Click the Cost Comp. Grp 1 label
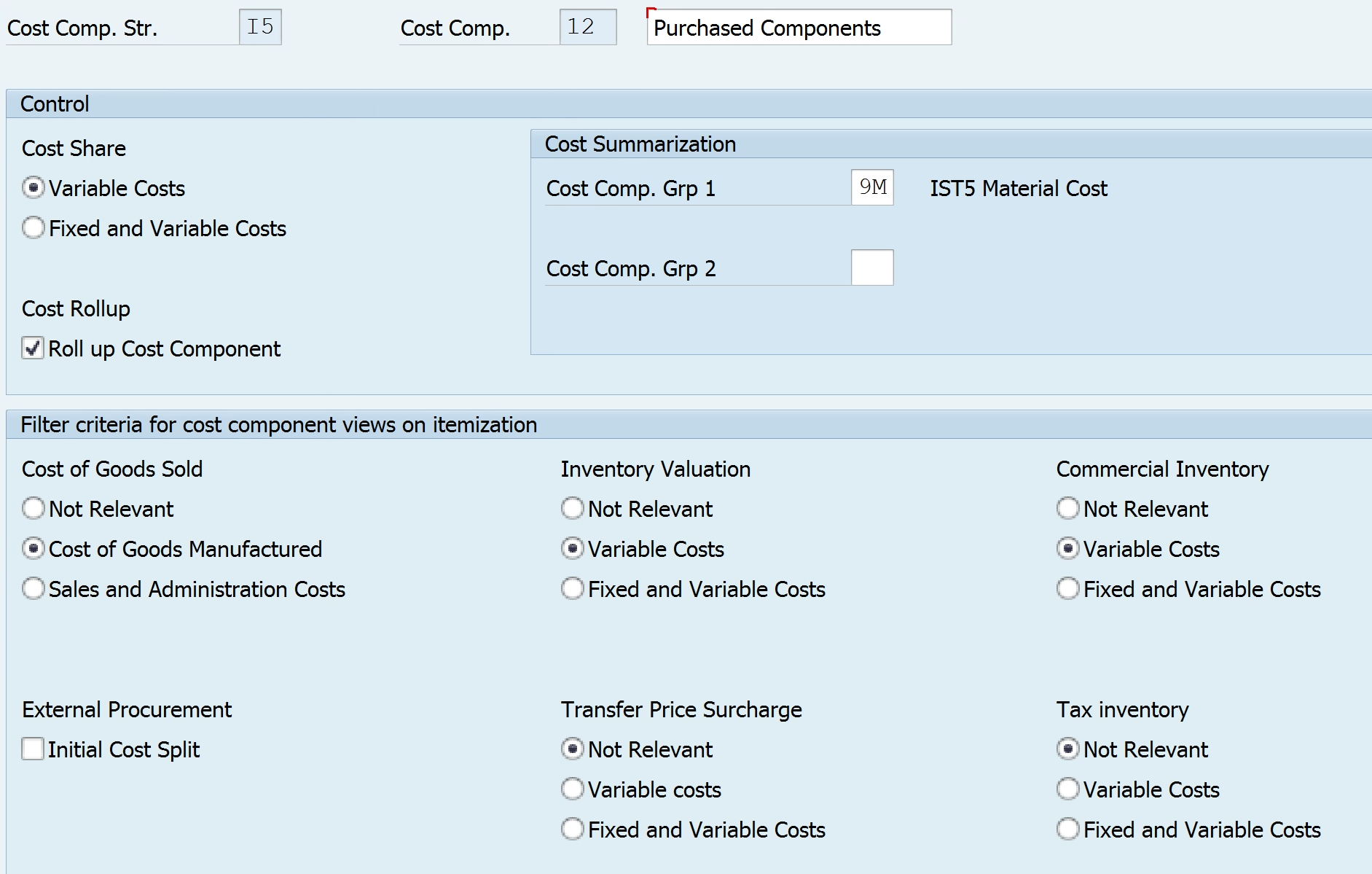 click(631, 189)
